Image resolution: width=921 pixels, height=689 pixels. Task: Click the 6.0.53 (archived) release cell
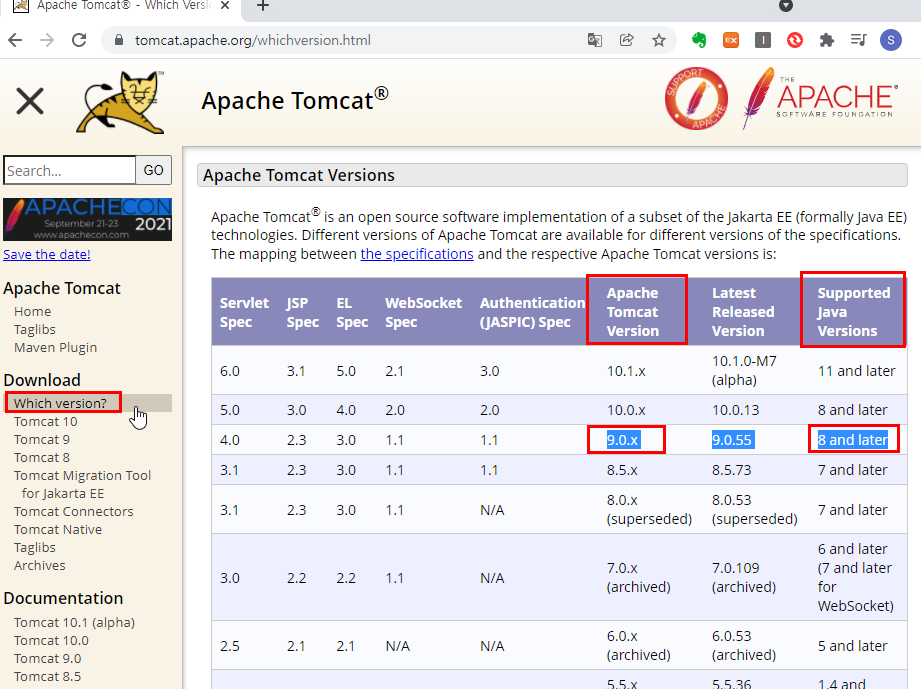(744, 646)
